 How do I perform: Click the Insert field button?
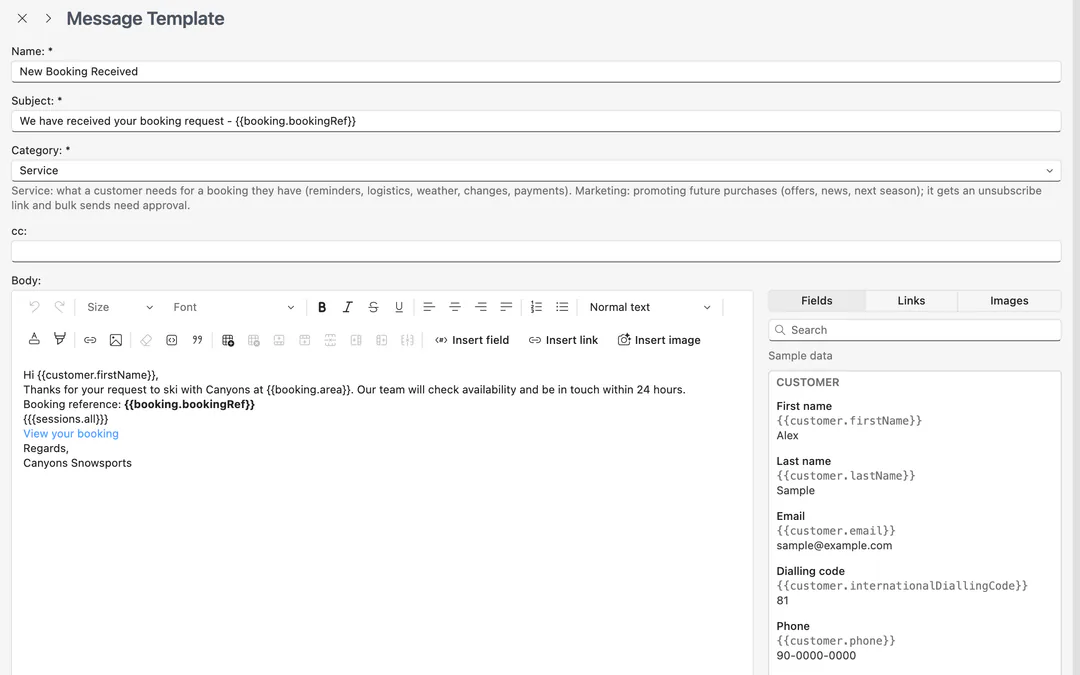click(x=472, y=340)
